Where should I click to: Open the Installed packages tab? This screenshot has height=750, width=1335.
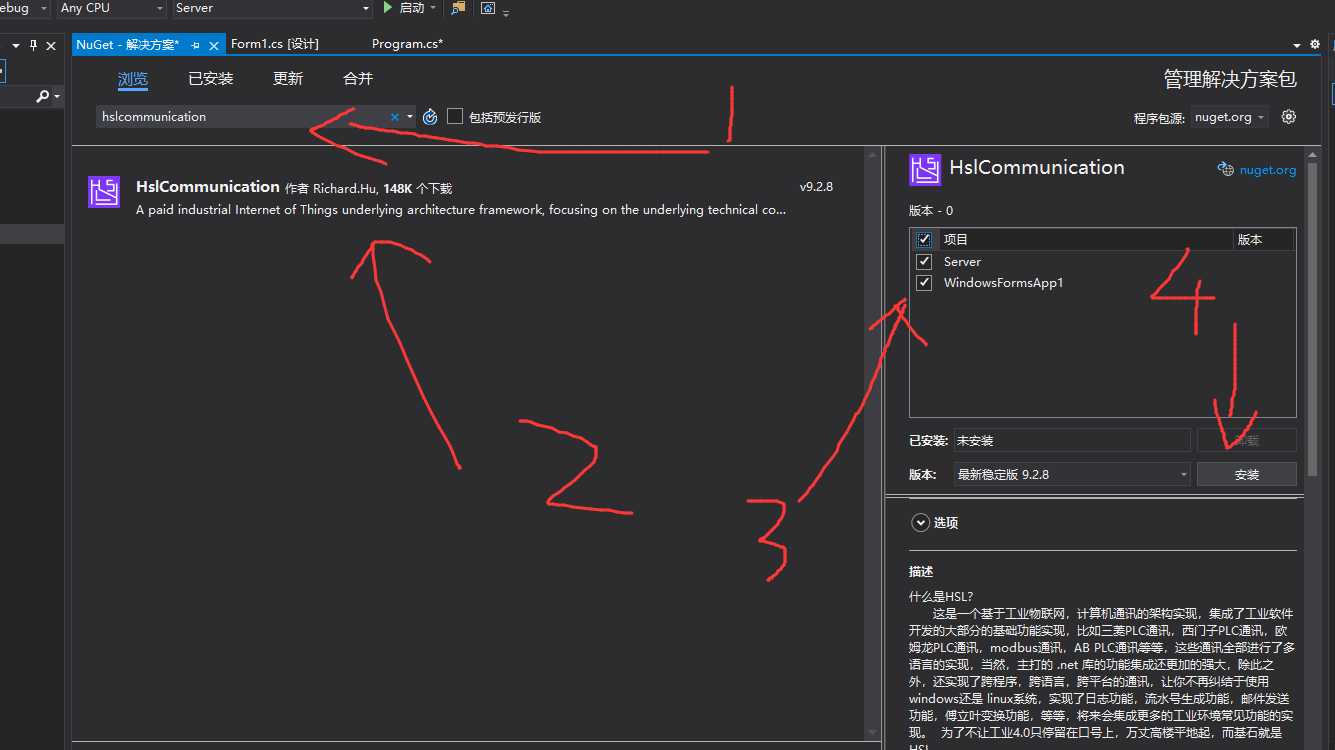coord(211,79)
